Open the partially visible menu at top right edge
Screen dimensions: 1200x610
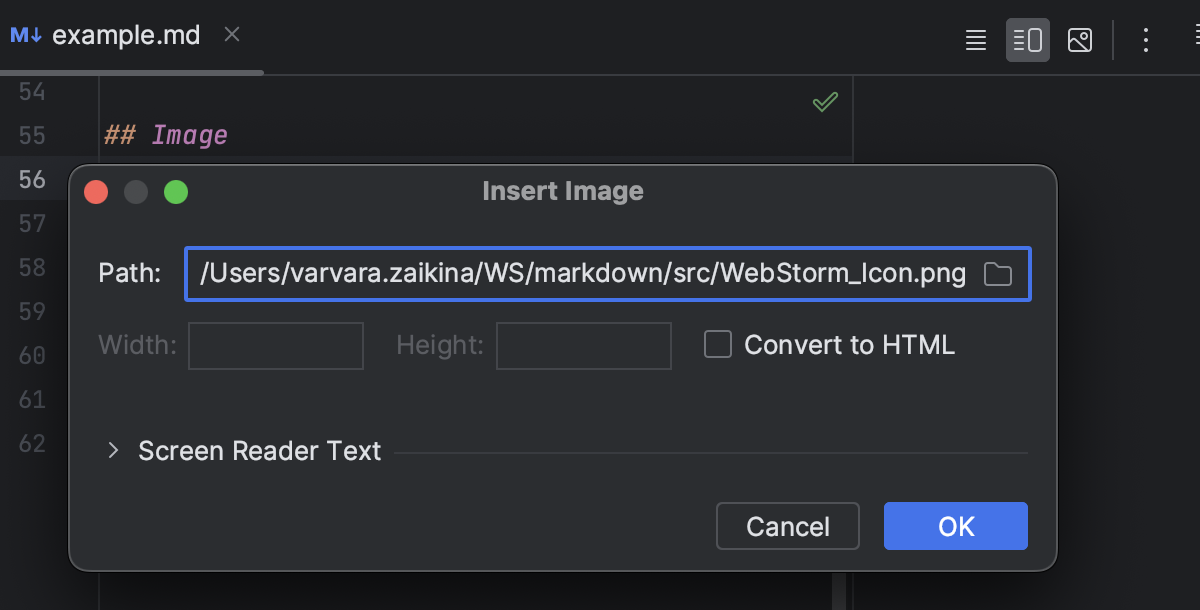point(1195,34)
